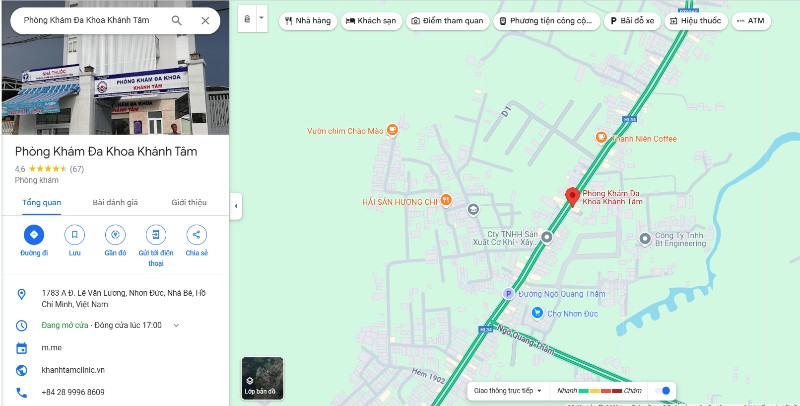This screenshot has height=406, width=800.
Task: Click the Vườn chim Chào Mào cafe icon
Action: pos(392,131)
